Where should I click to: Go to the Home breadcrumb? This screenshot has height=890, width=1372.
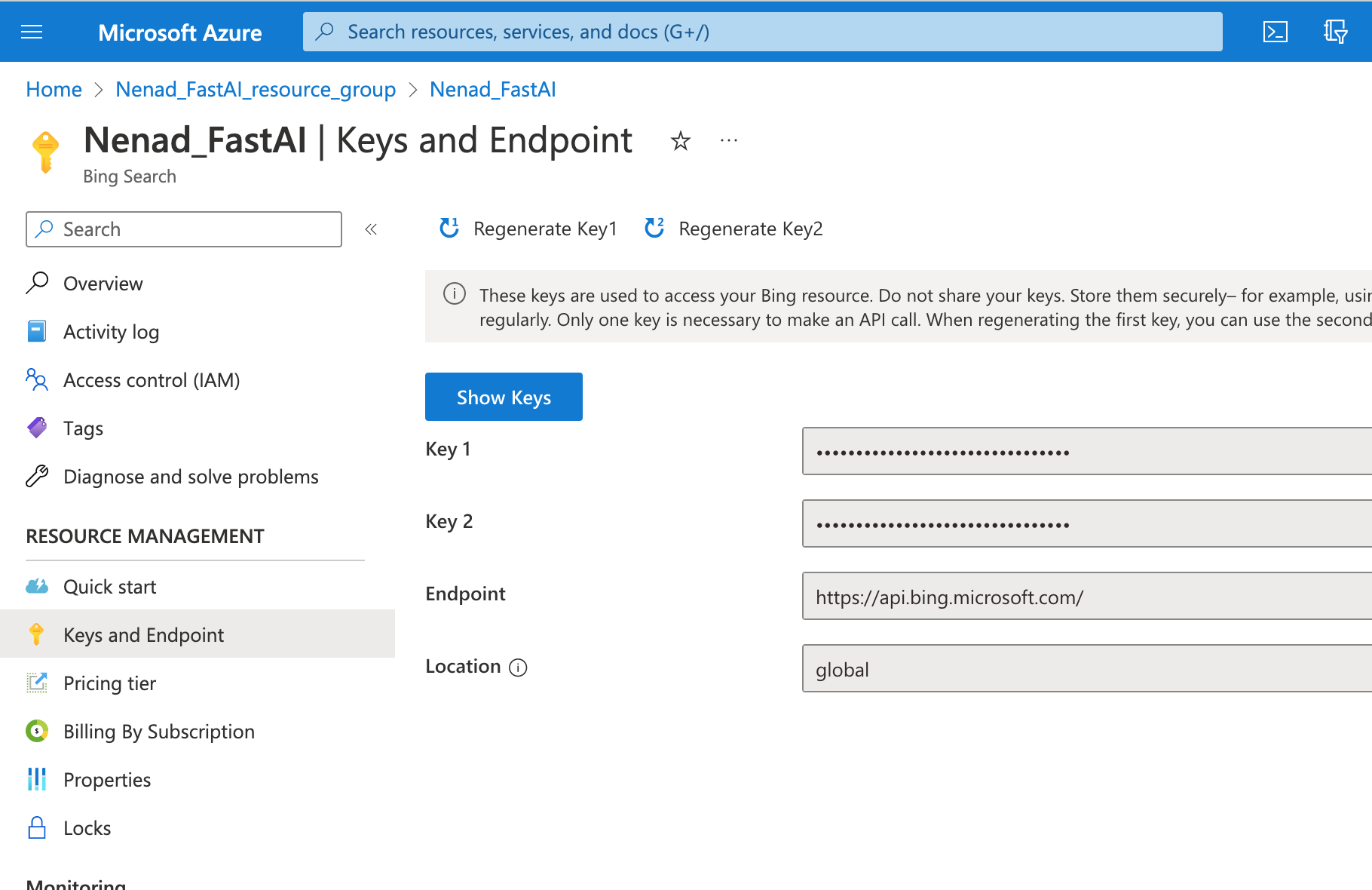[x=54, y=89]
